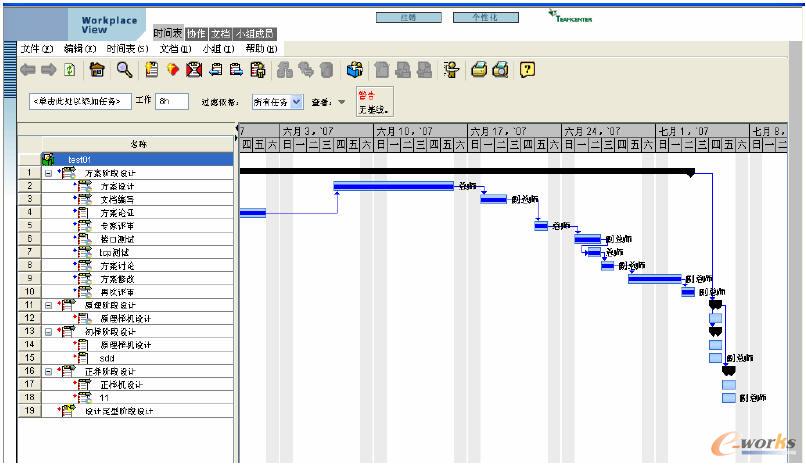Screen dimensions: 806x466
Task: Click the back arrow toolbar icon
Action: click(28, 70)
